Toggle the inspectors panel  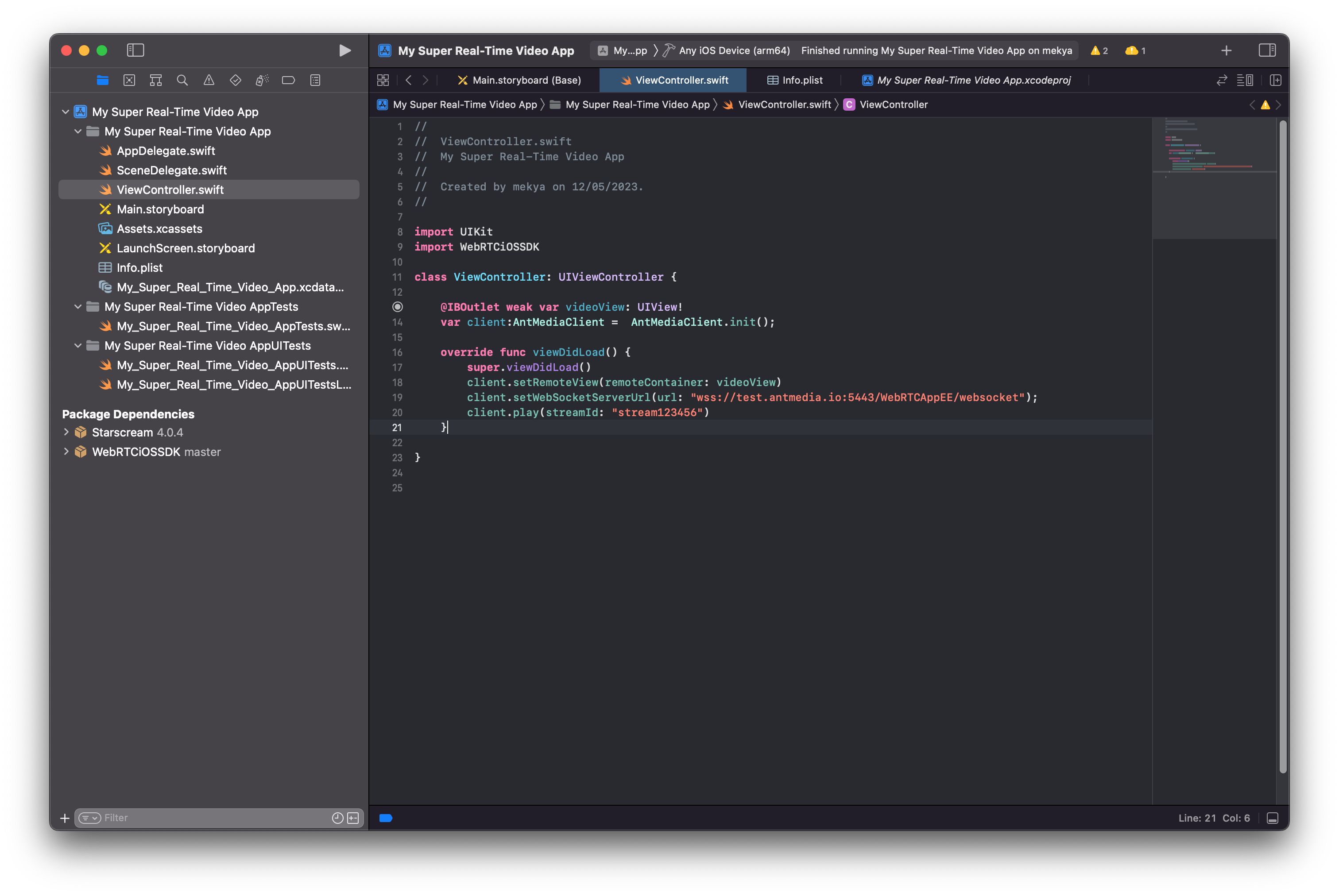pos(1268,50)
